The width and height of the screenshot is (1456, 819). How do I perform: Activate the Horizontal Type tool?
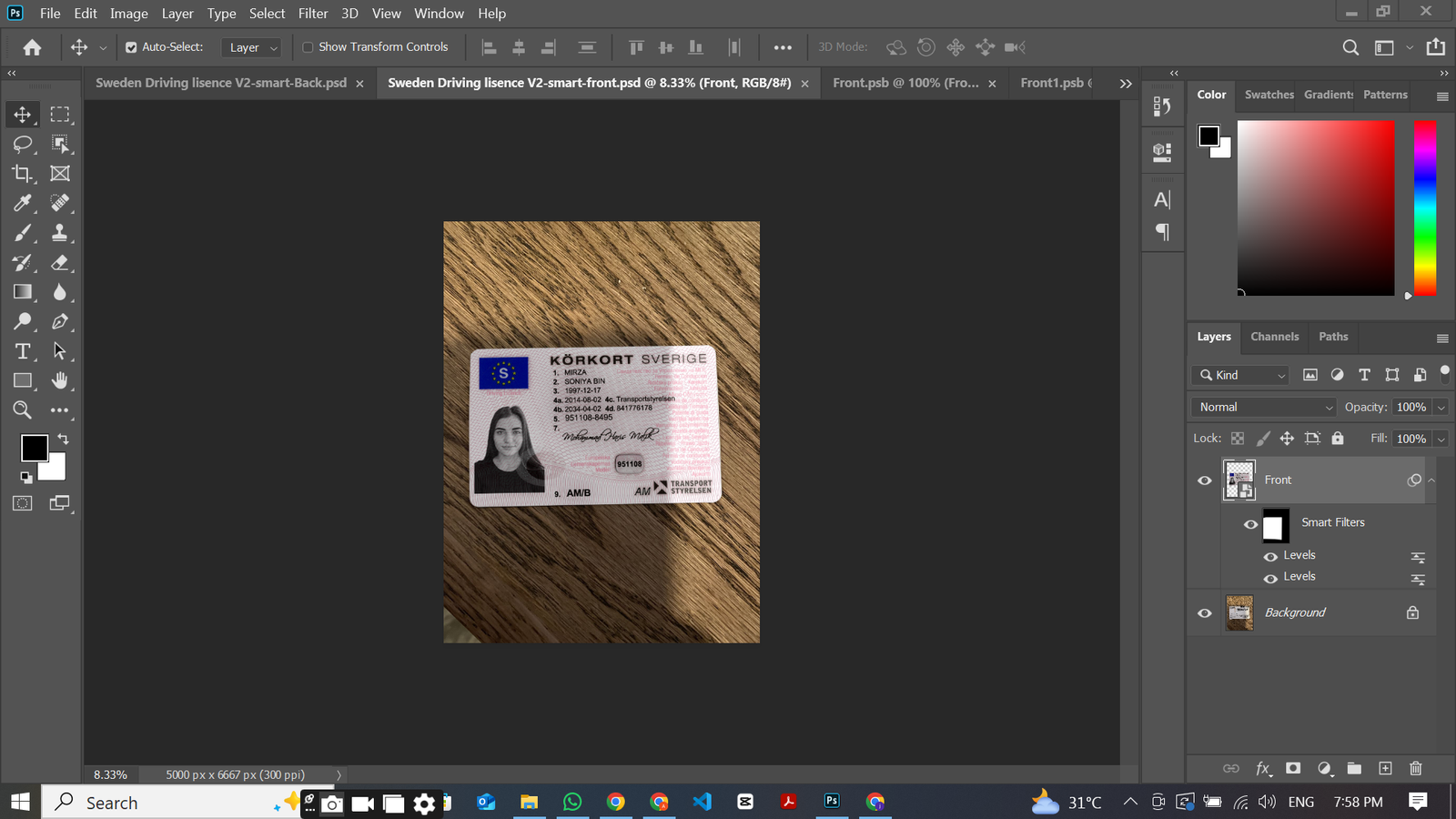pos(22,351)
